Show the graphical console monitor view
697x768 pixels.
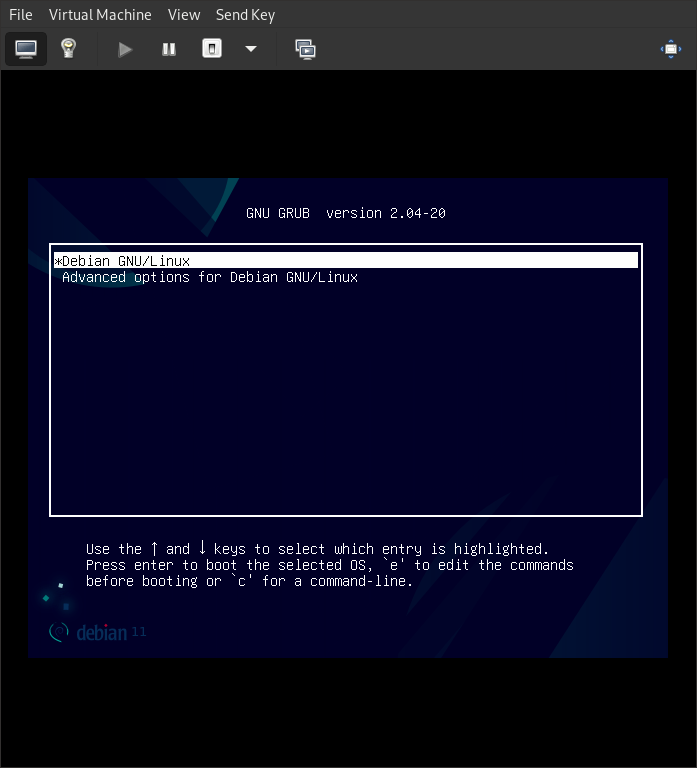[25, 49]
